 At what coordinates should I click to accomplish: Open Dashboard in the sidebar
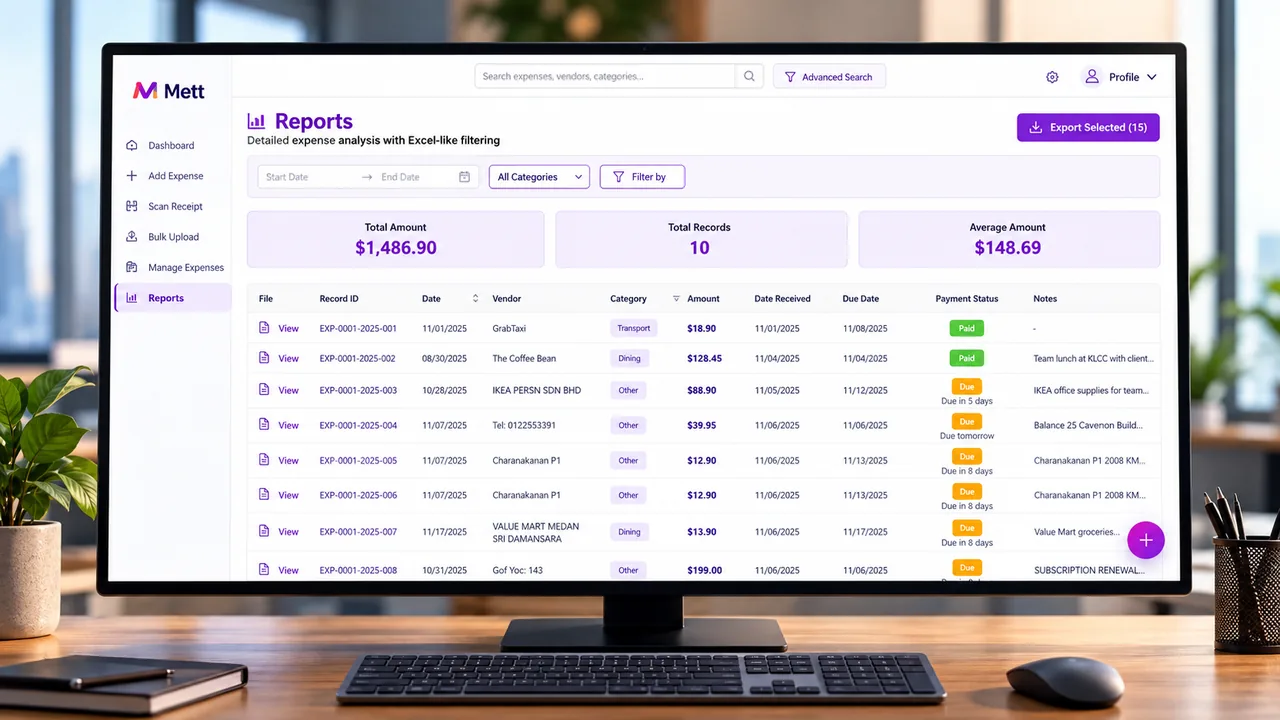pyautogui.click(x=172, y=145)
